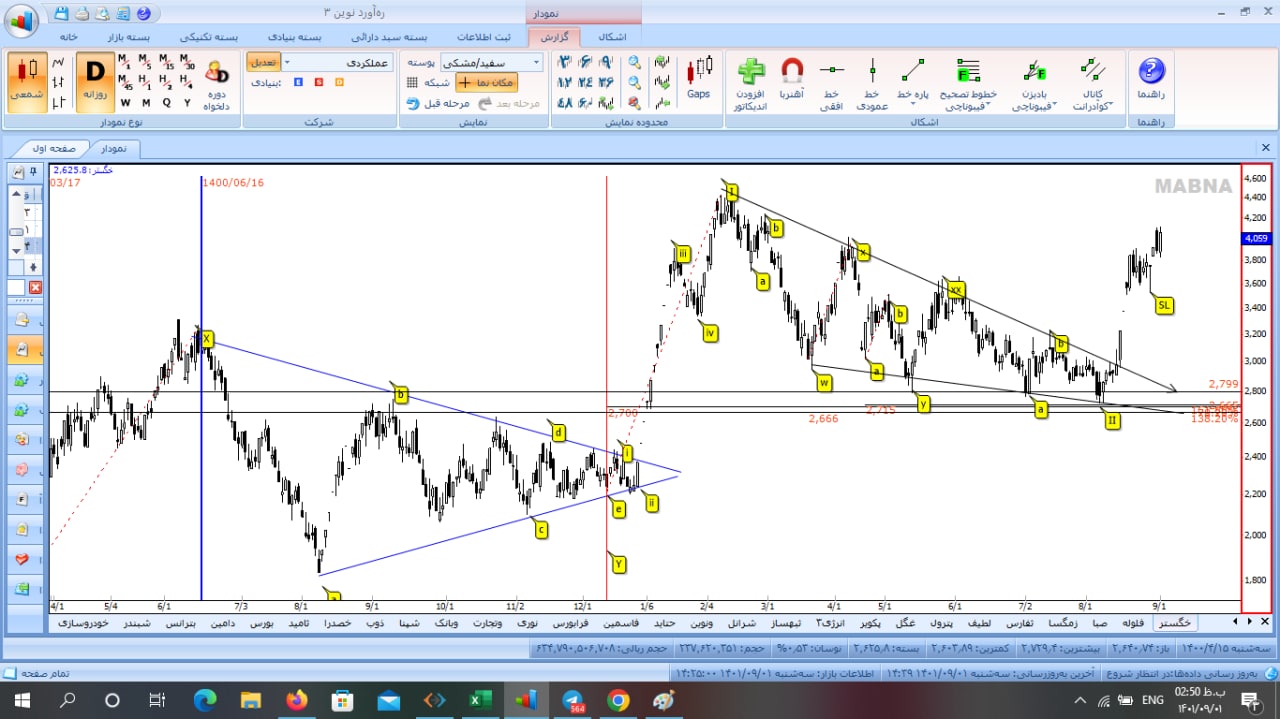The image size is (1280, 719).
Task: Click the blue E fundamental marker
Action: [x=298, y=83]
